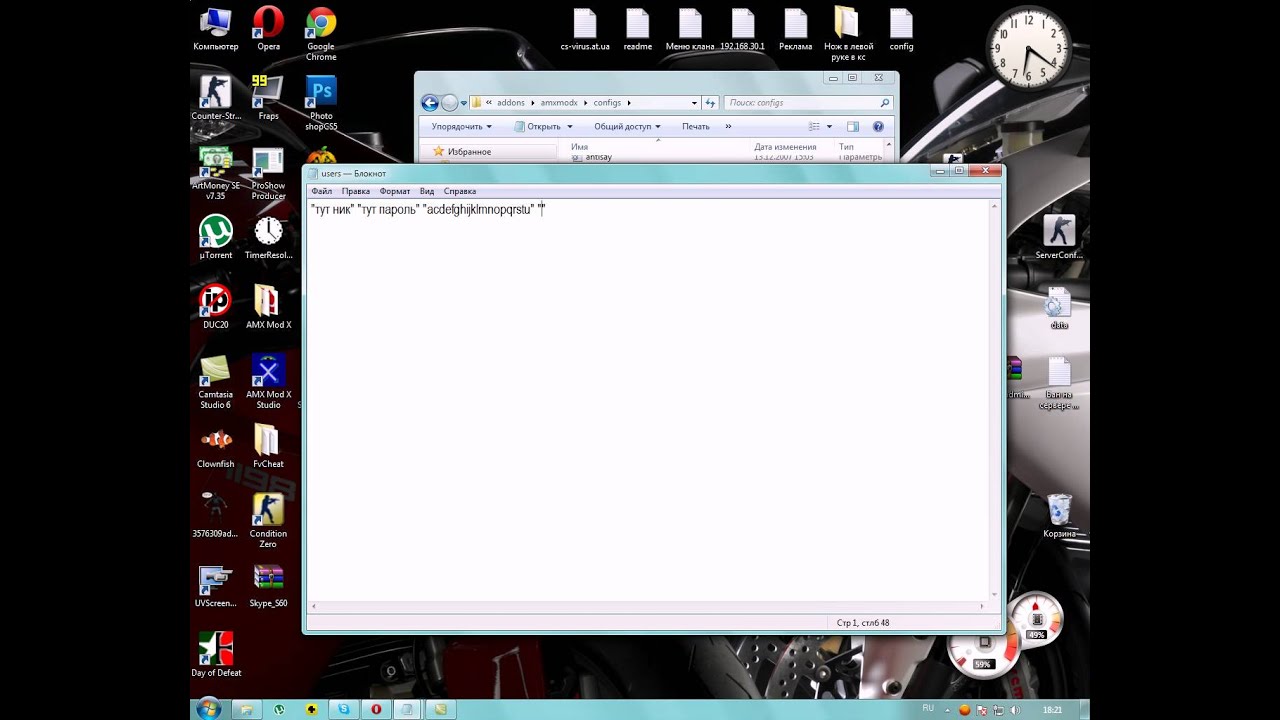Image resolution: width=1280 pixels, height=720 pixels.
Task: Click Notepad's vertical scrollbar up arrow
Action: [x=994, y=206]
